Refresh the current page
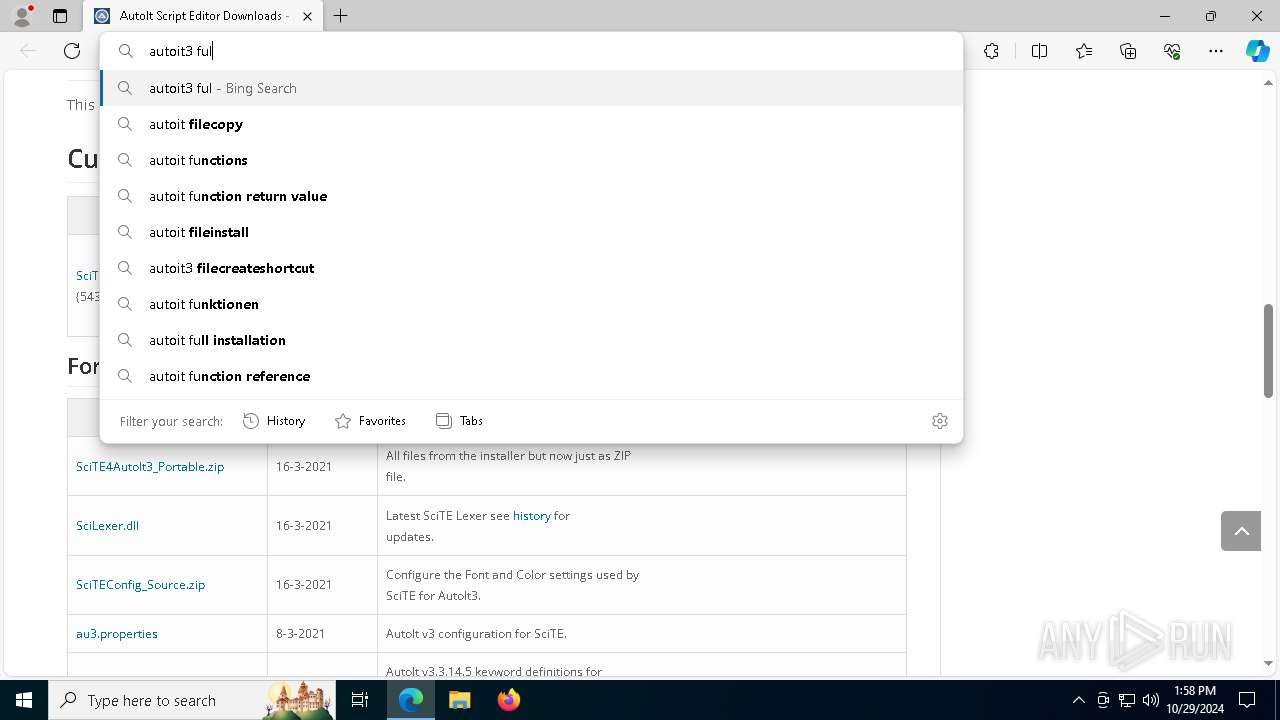This screenshot has height=720, width=1280. pyautogui.click(x=72, y=51)
